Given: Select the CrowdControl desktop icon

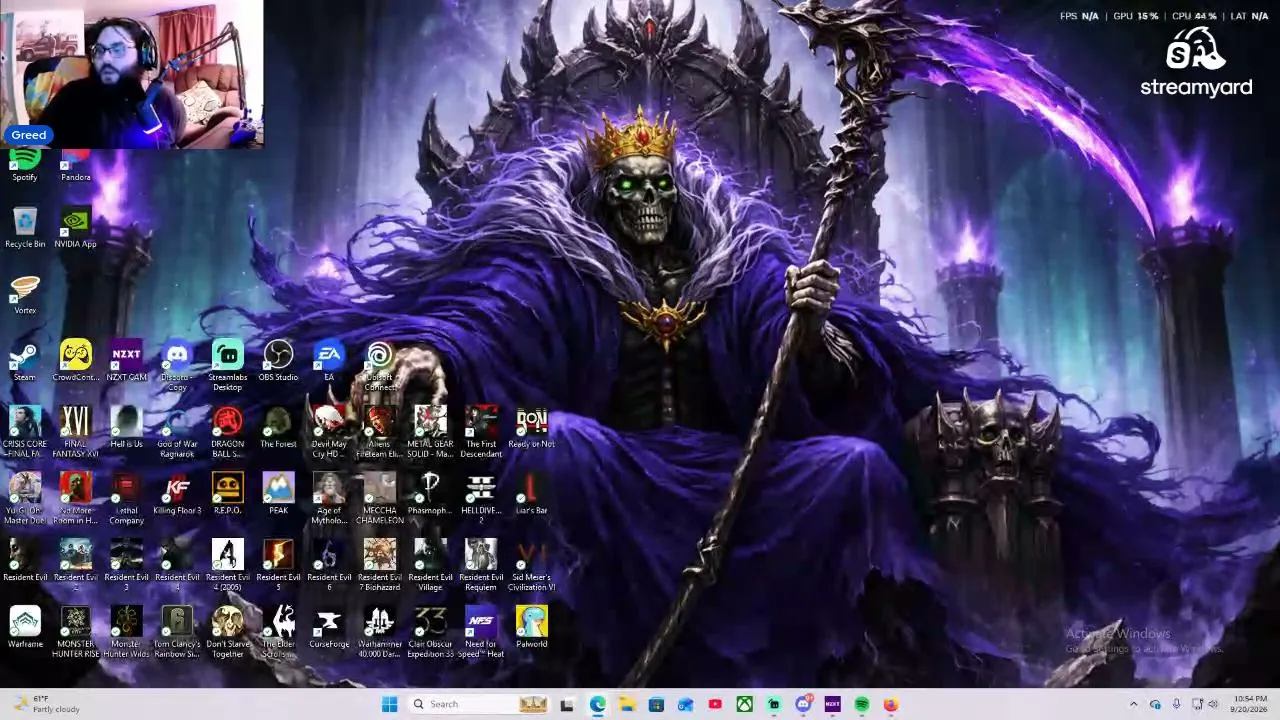Looking at the screenshot, I should click(x=76, y=361).
